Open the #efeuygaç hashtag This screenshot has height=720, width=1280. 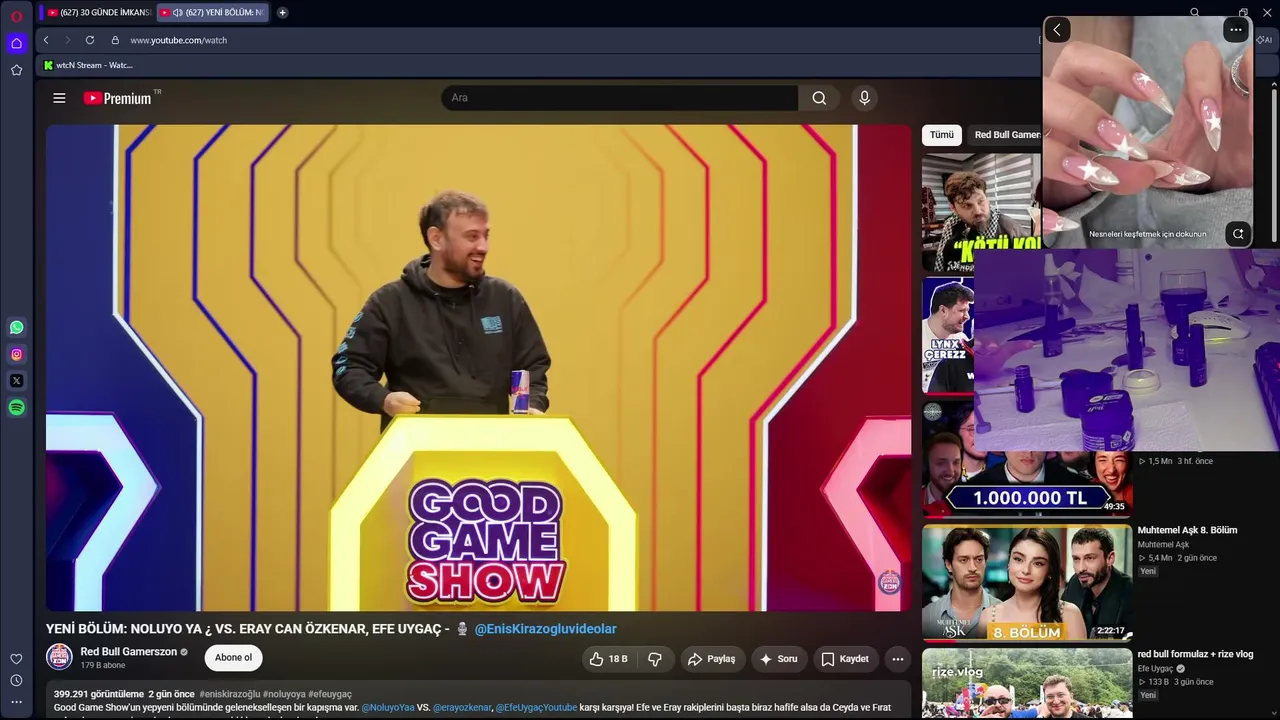click(x=330, y=694)
